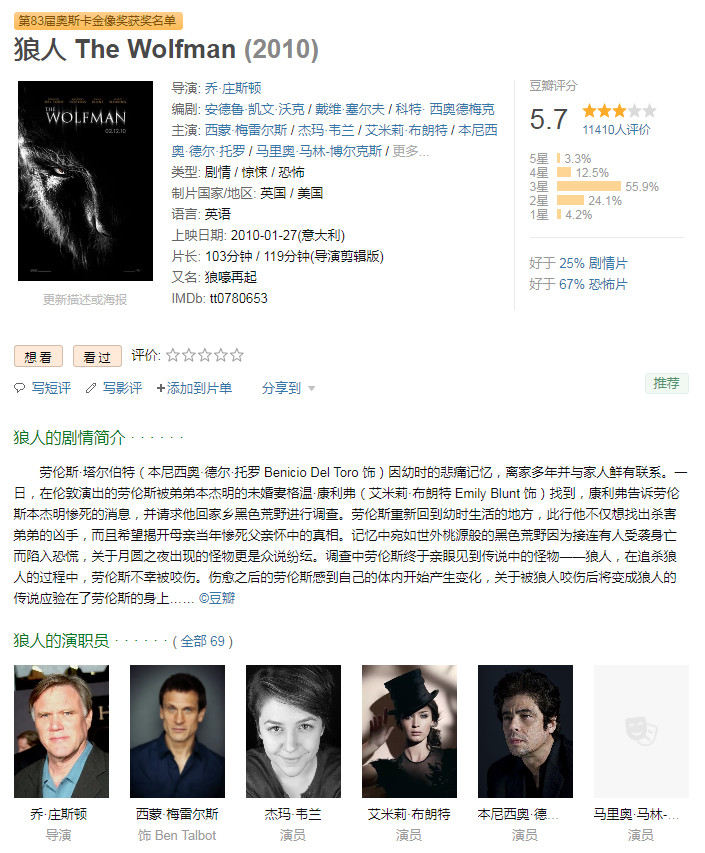
Task: Open the 好于 67% 恐怖片 ranking link
Action: 578,284
